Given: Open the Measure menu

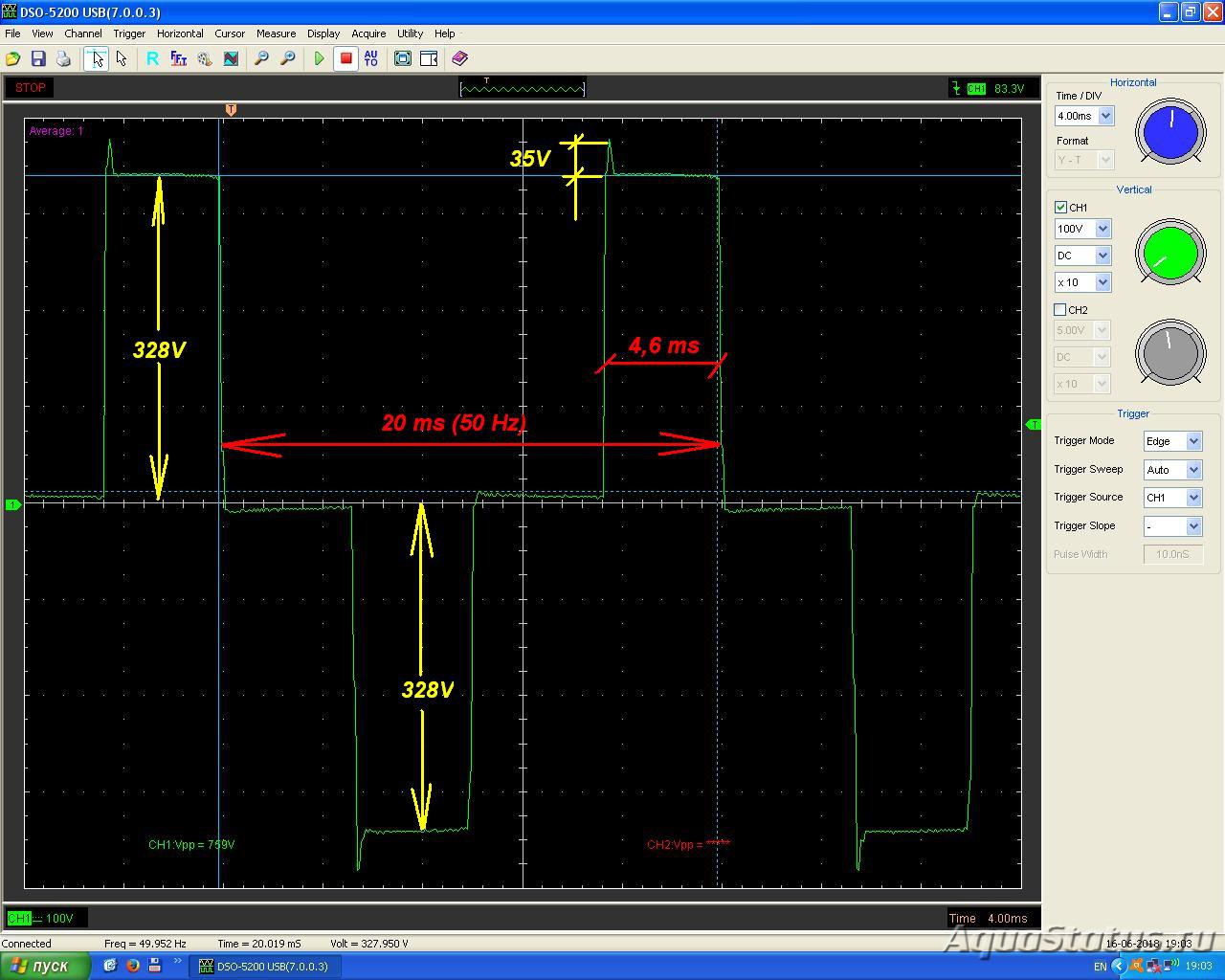Looking at the screenshot, I should coord(276,33).
